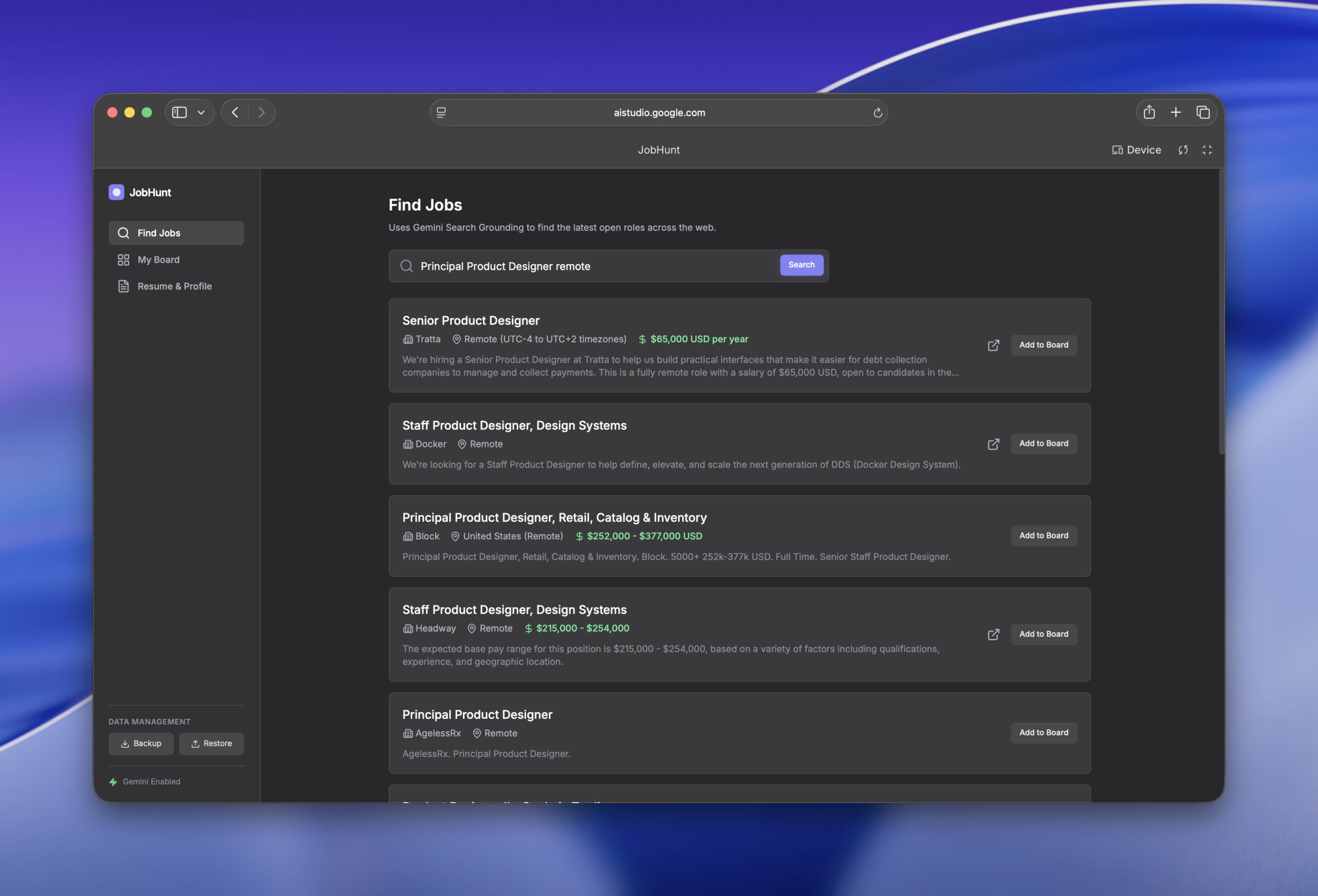Click the JobHunt logo icon in sidebar
This screenshot has height=896, width=1318.
pos(116,192)
